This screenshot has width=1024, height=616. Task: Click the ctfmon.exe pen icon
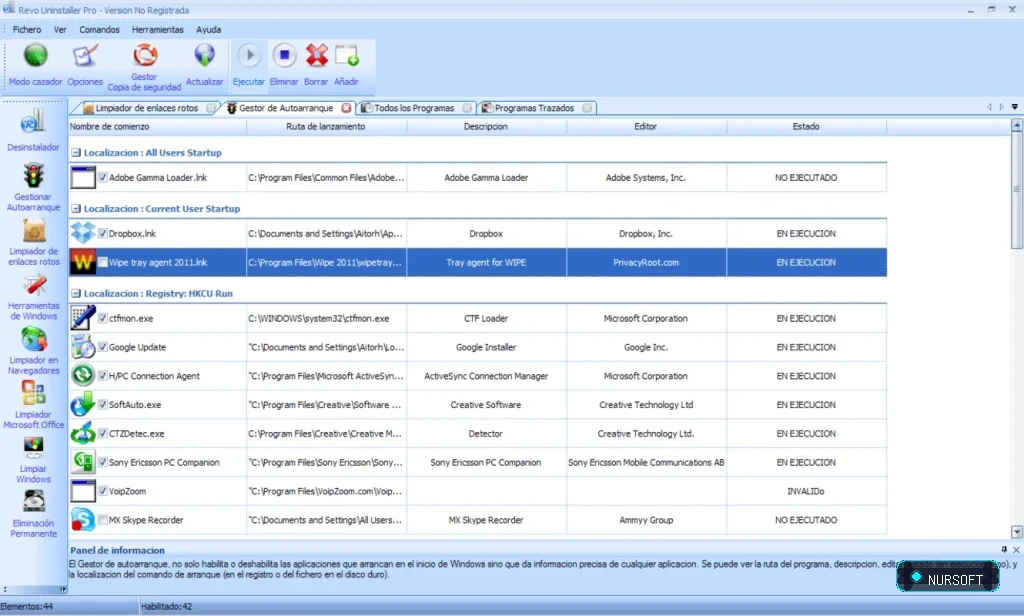click(x=83, y=318)
